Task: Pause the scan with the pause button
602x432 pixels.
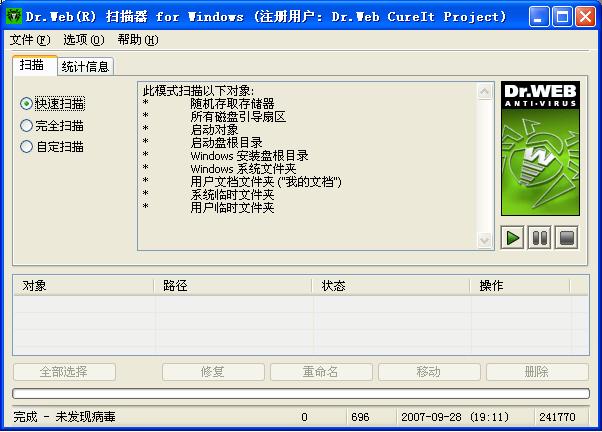Action: (x=539, y=238)
